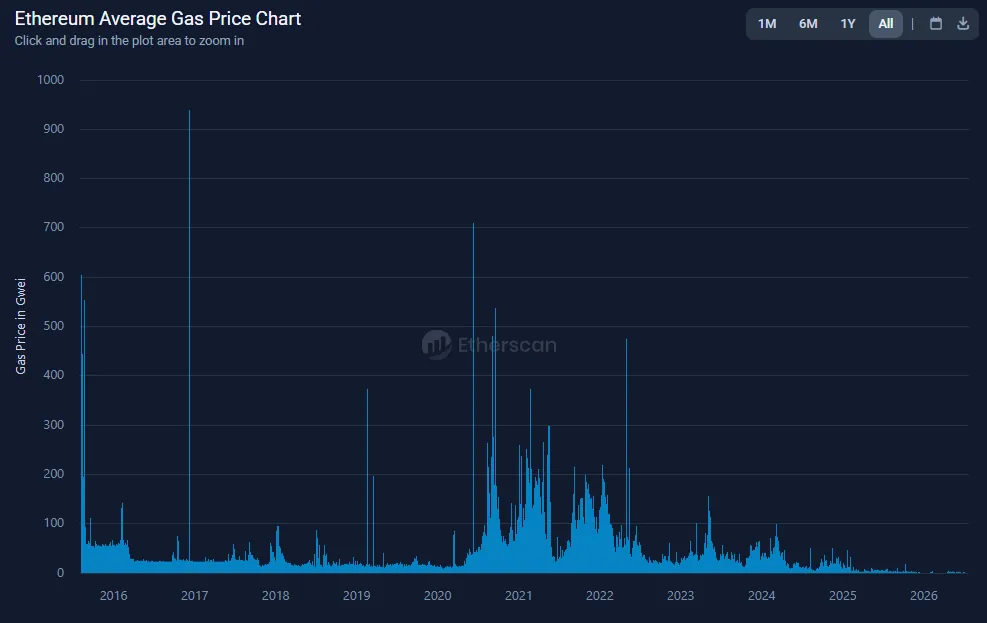Click the 500 y-axis value
The image size is (987, 623).
[x=54, y=326]
